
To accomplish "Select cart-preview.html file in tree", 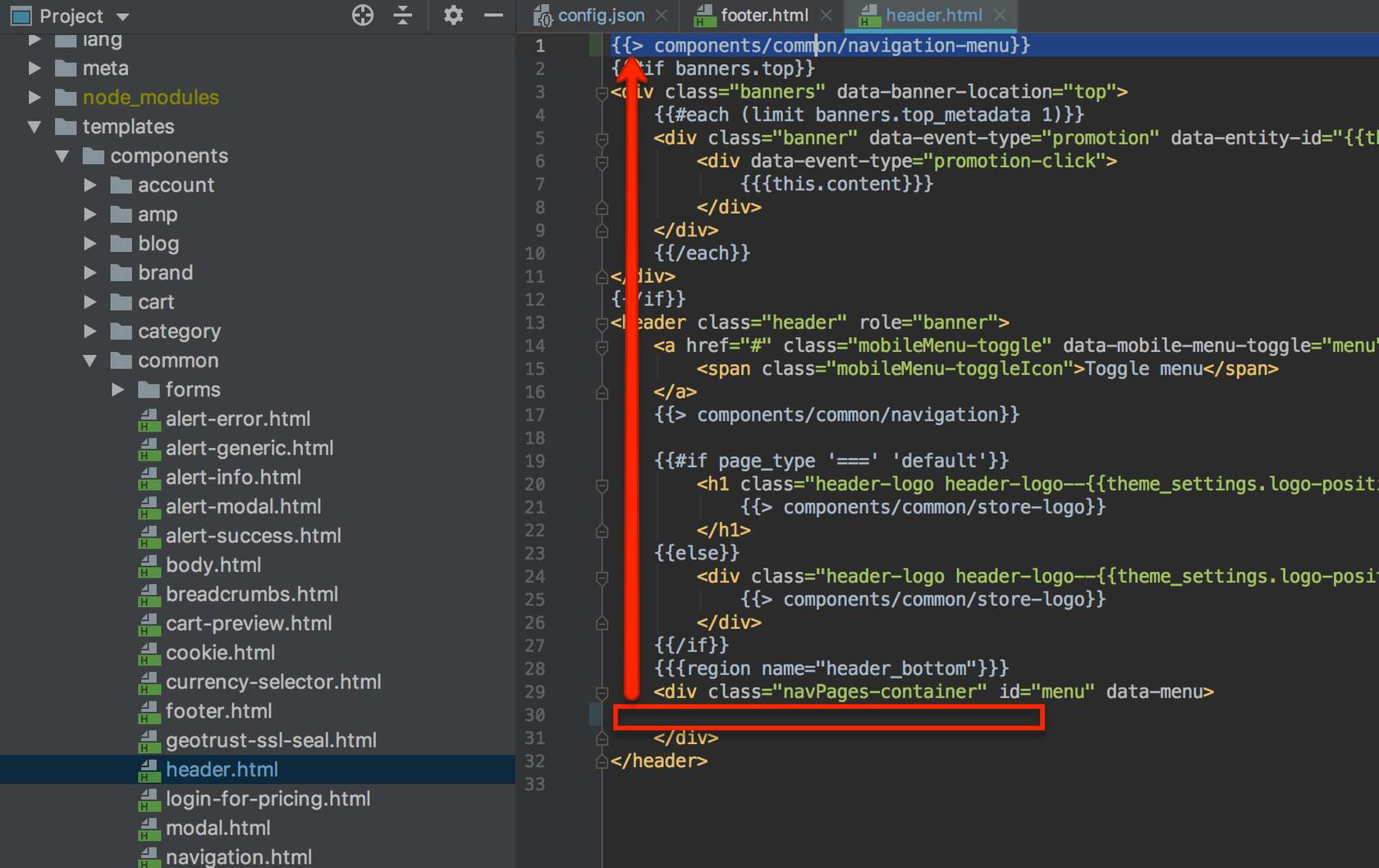I will pos(249,624).
